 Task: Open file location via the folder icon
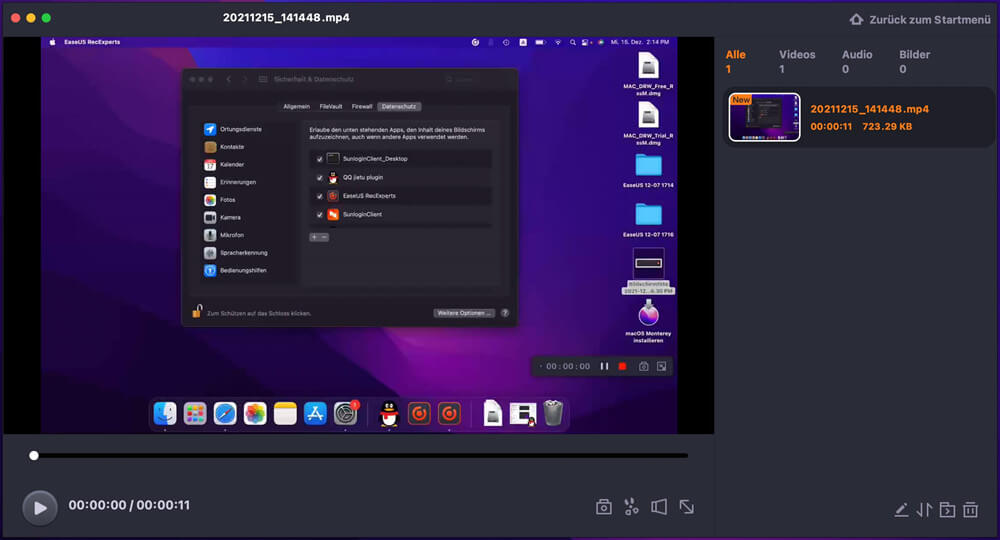(x=947, y=510)
